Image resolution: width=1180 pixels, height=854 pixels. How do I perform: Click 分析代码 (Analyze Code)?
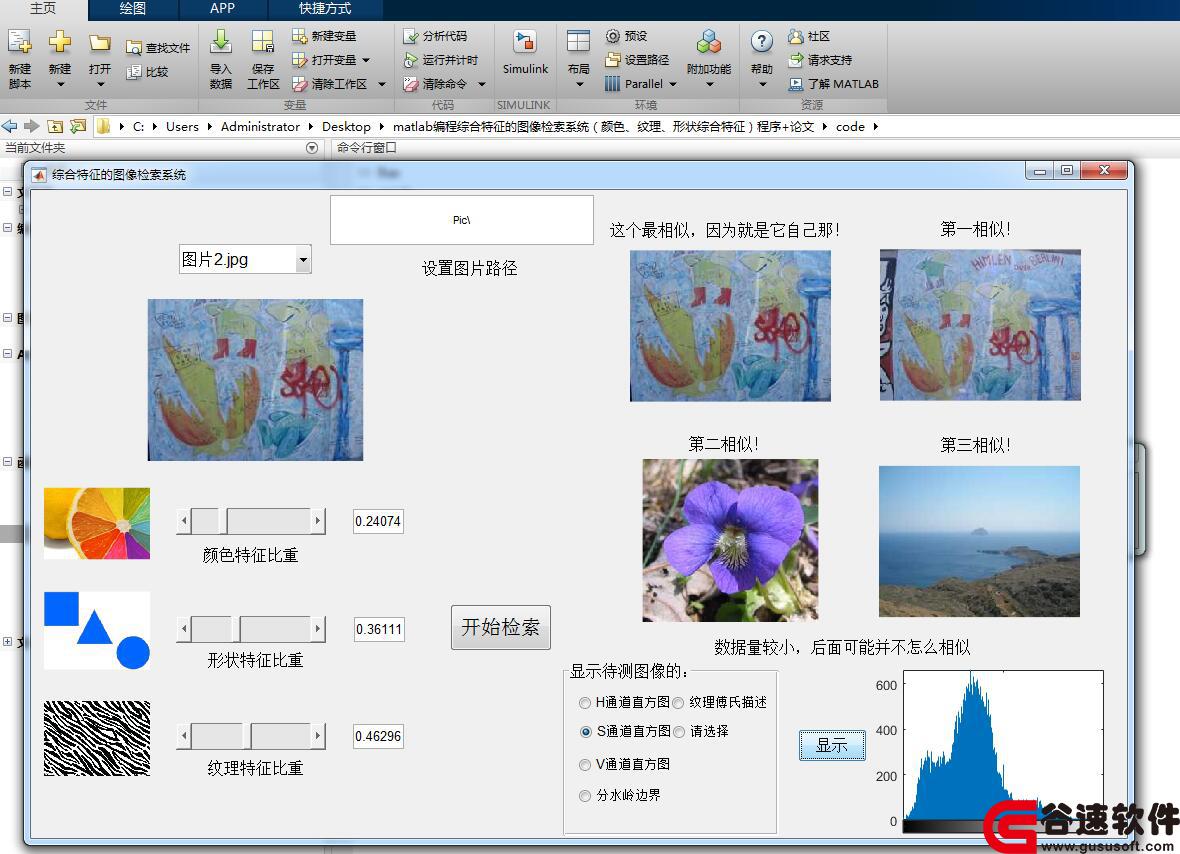(435, 36)
